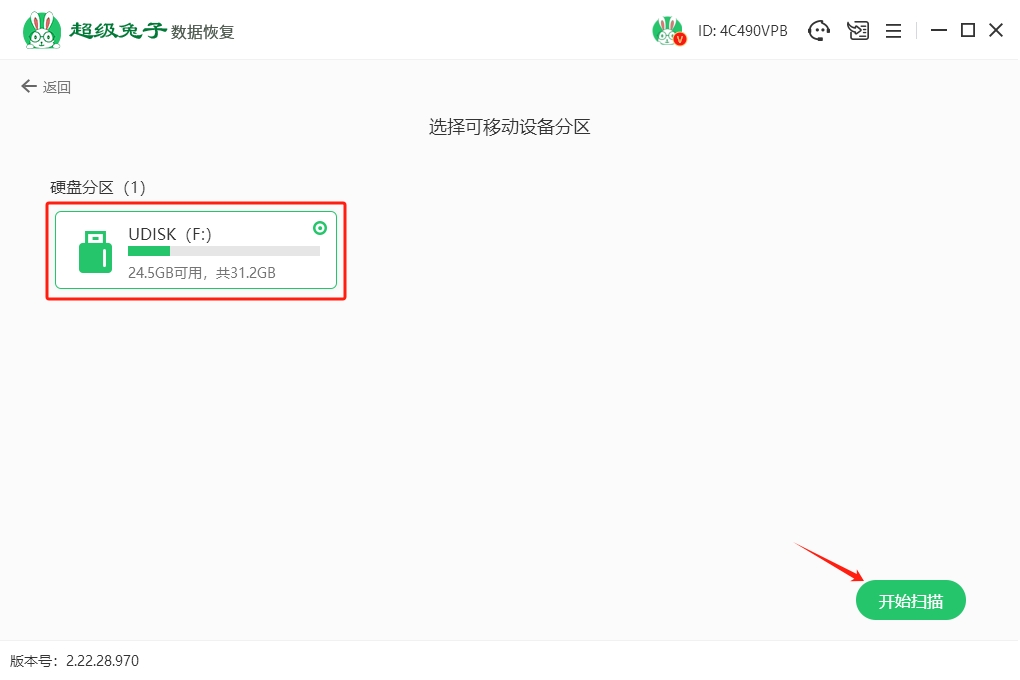Open customer service headset icon
This screenshot has height=680, width=1020.
pyautogui.click(x=819, y=31)
